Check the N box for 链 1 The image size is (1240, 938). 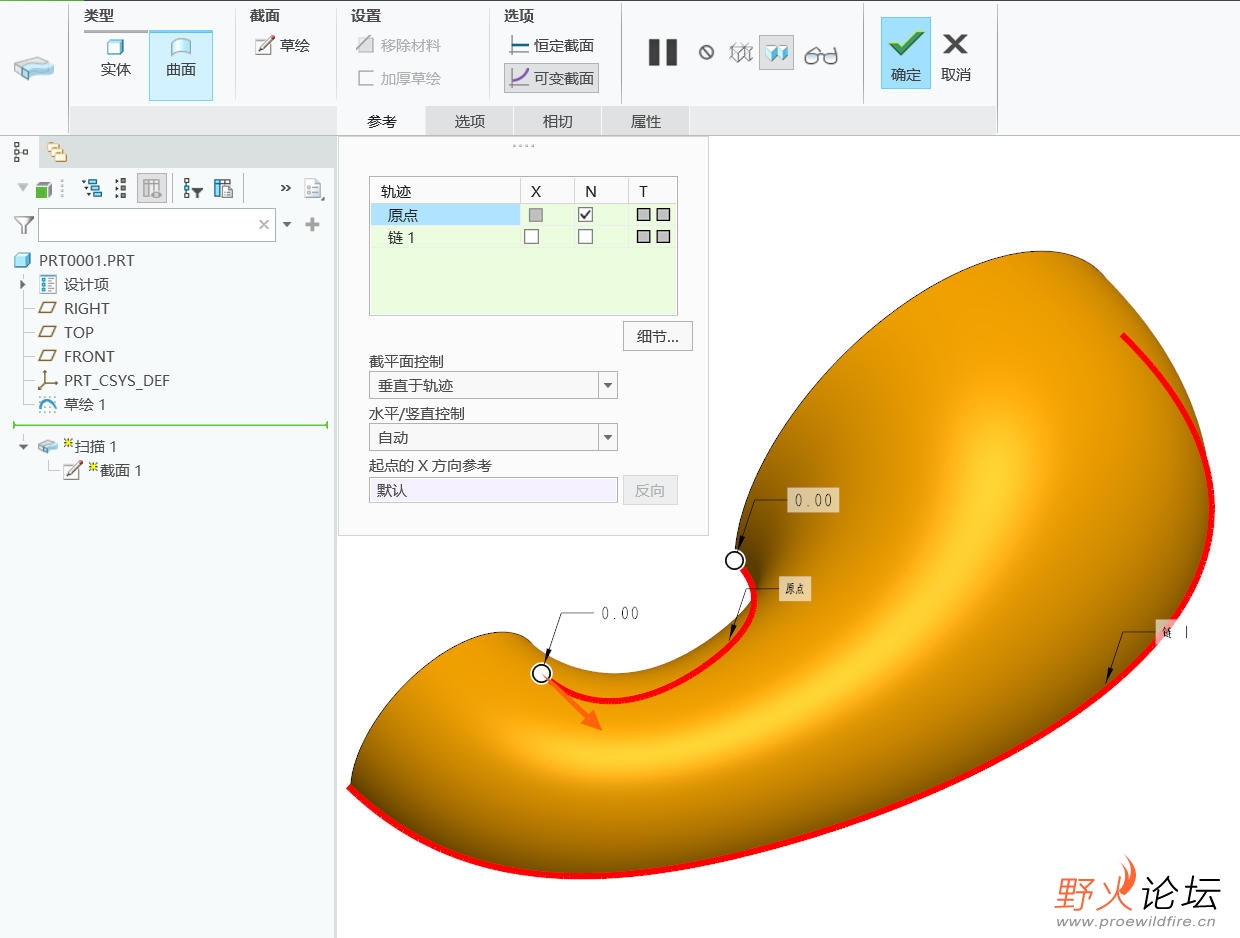[x=586, y=237]
